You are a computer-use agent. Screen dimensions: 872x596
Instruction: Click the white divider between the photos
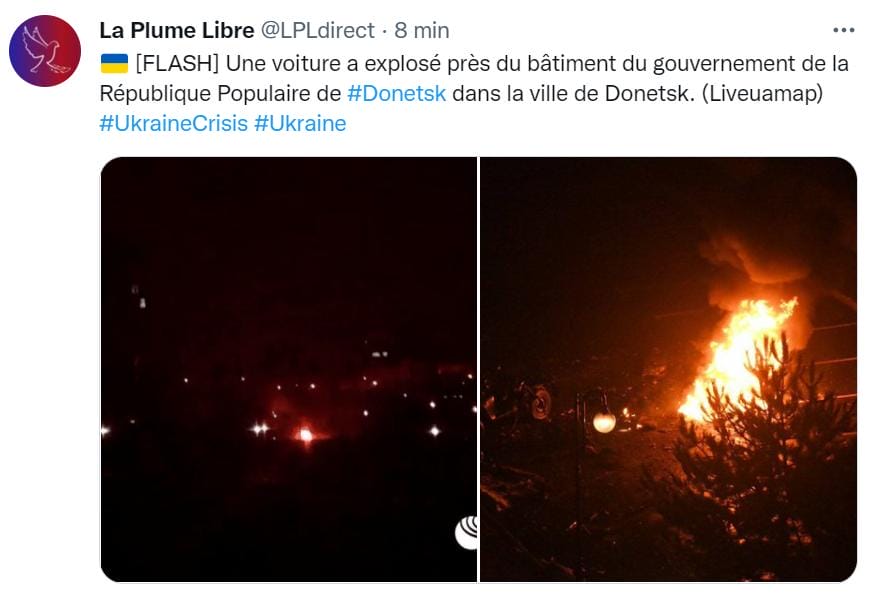tap(478, 370)
